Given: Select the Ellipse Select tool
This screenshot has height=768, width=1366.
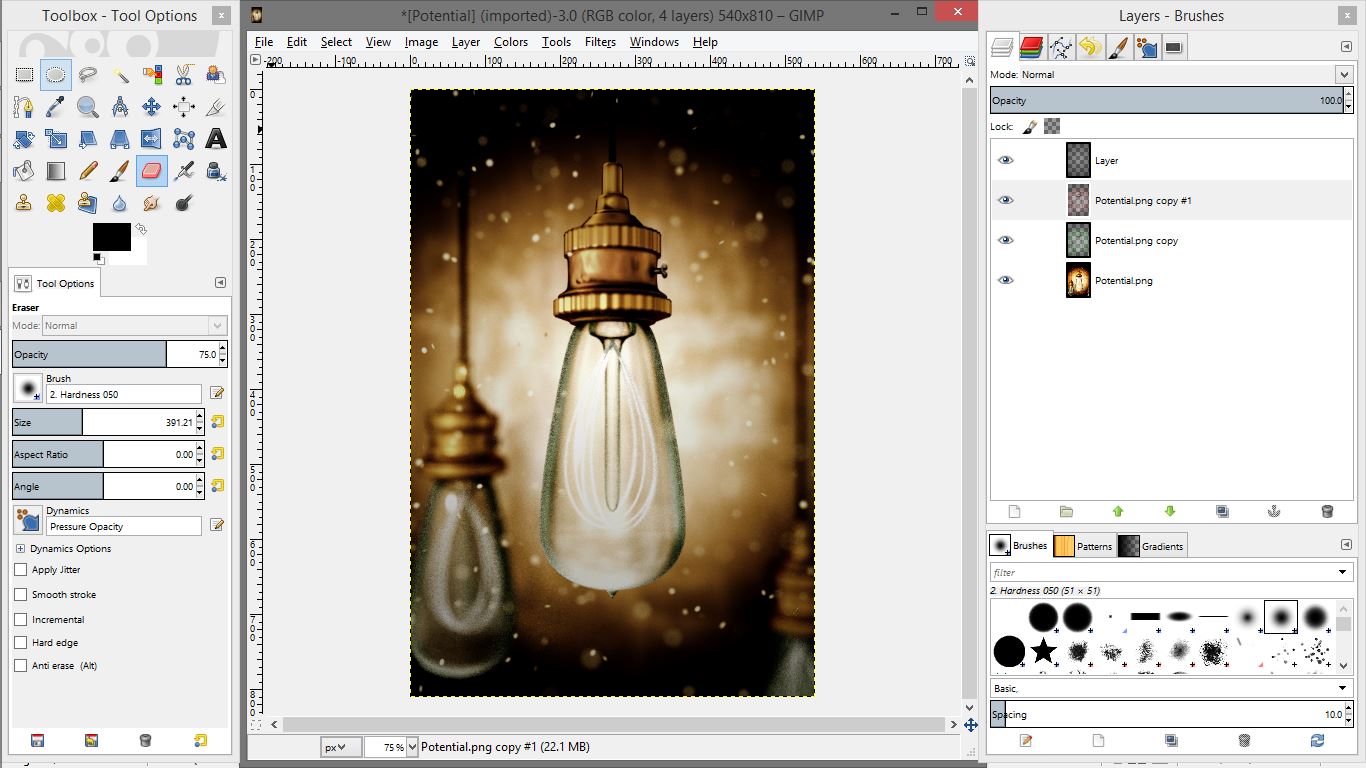Looking at the screenshot, I should click(x=56, y=75).
